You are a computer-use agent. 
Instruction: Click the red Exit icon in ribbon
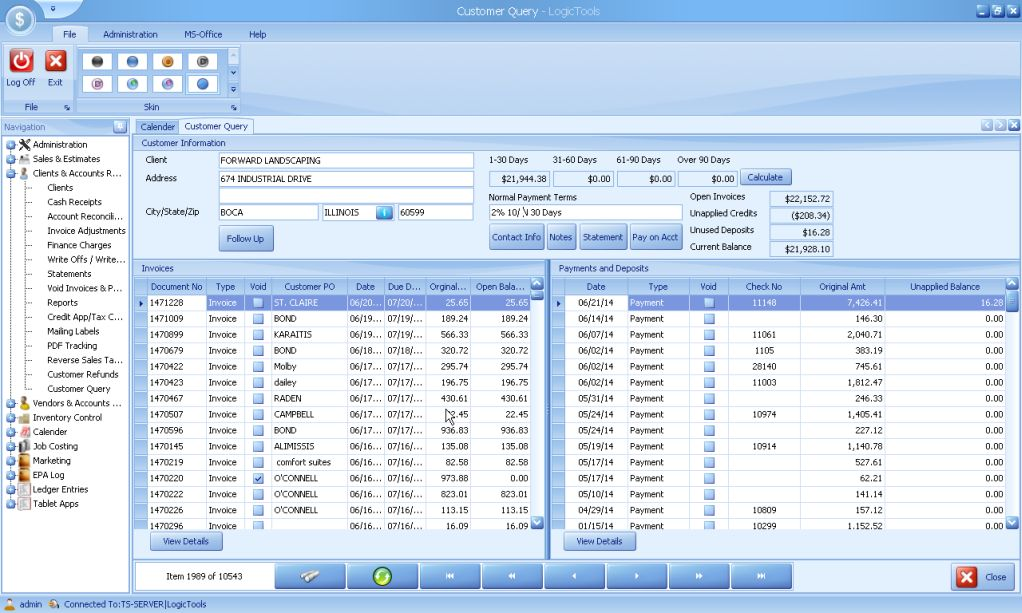coord(55,63)
